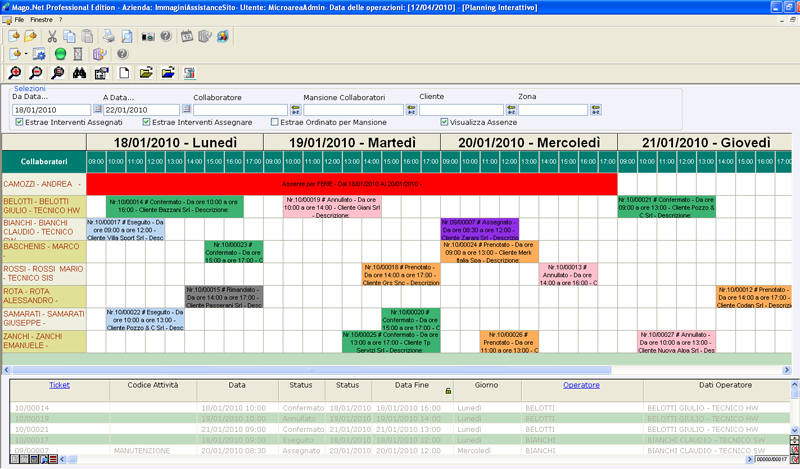Click MANUTENZIONE cell in ticket grid
800x469 pixels.
[x=142, y=451]
